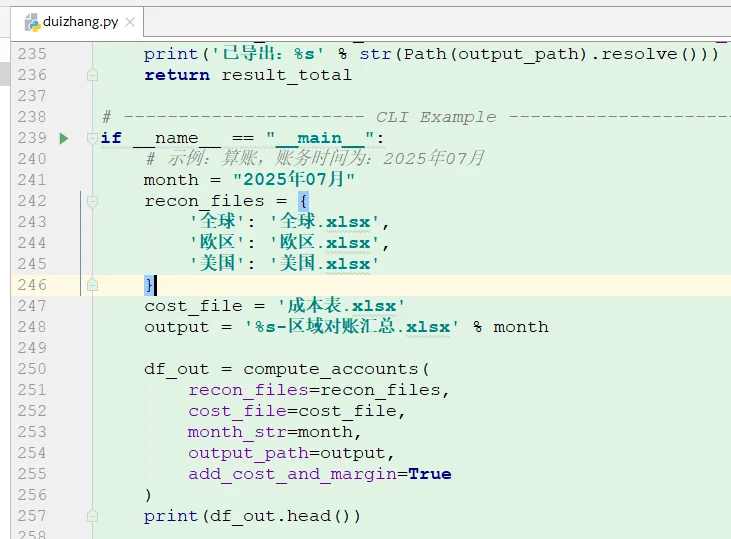Click the 'if' keyword on line 239
The image size is (731, 539).
111,138
